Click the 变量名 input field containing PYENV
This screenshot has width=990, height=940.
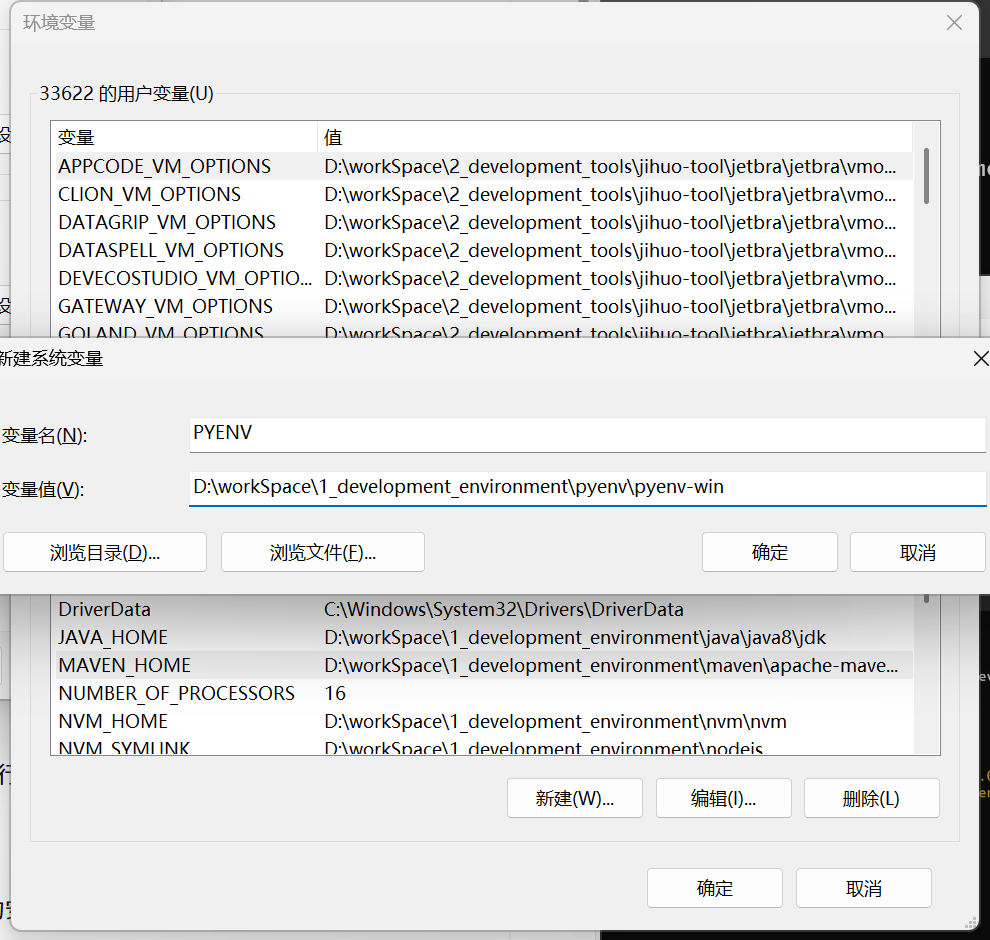coord(587,435)
